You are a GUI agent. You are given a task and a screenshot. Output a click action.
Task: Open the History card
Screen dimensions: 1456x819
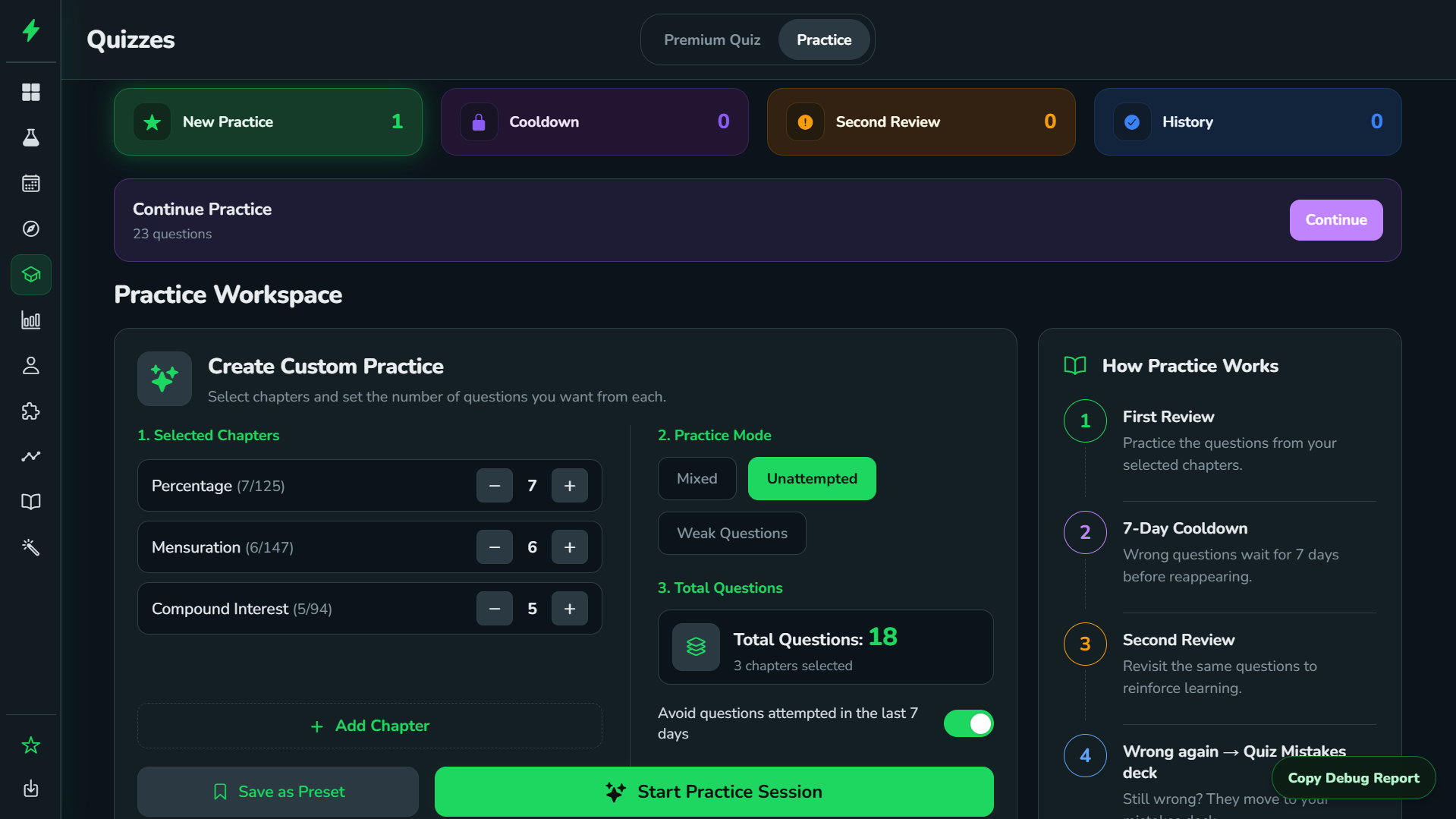(1248, 122)
